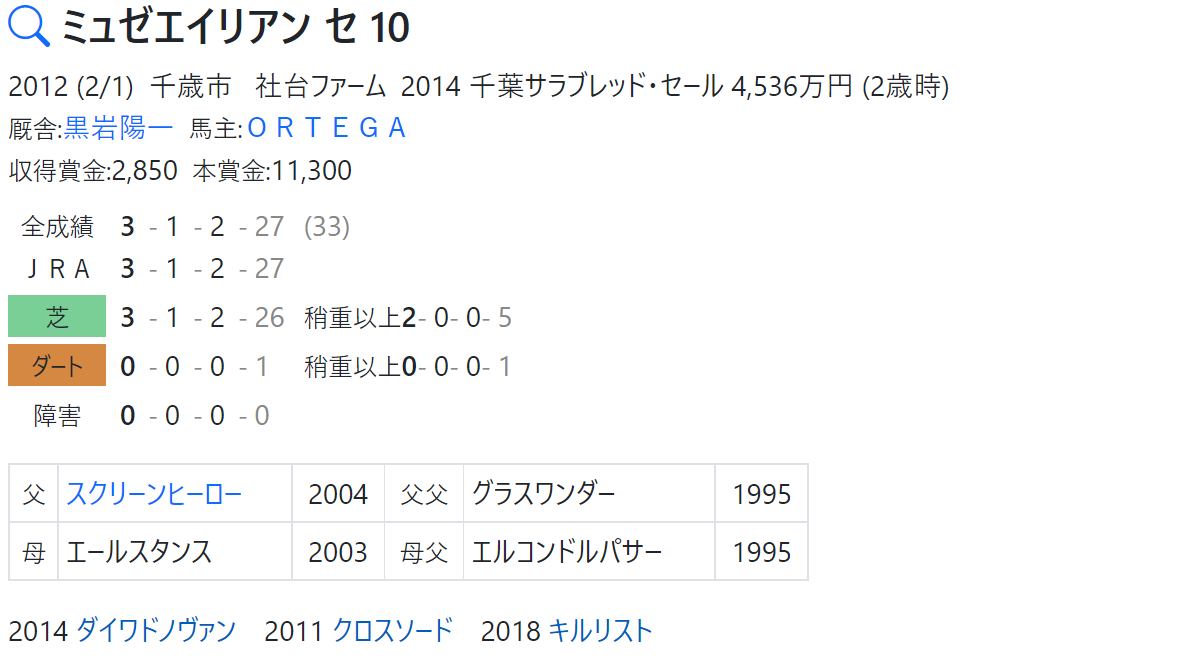Click the 千葉サラブレッド・セール sale text

pyautogui.click(x=596, y=86)
